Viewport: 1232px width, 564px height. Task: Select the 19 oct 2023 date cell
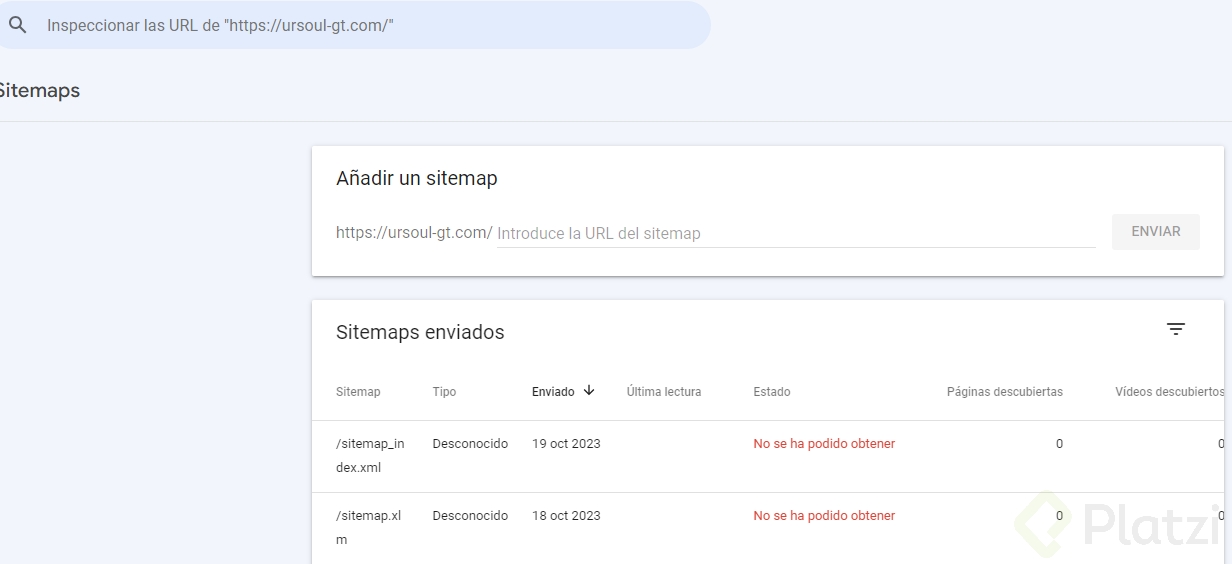tap(566, 444)
